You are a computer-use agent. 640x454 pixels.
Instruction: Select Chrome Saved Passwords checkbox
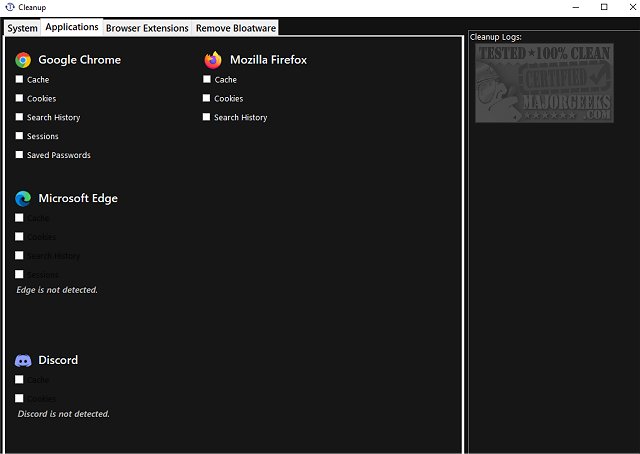coord(19,154)
